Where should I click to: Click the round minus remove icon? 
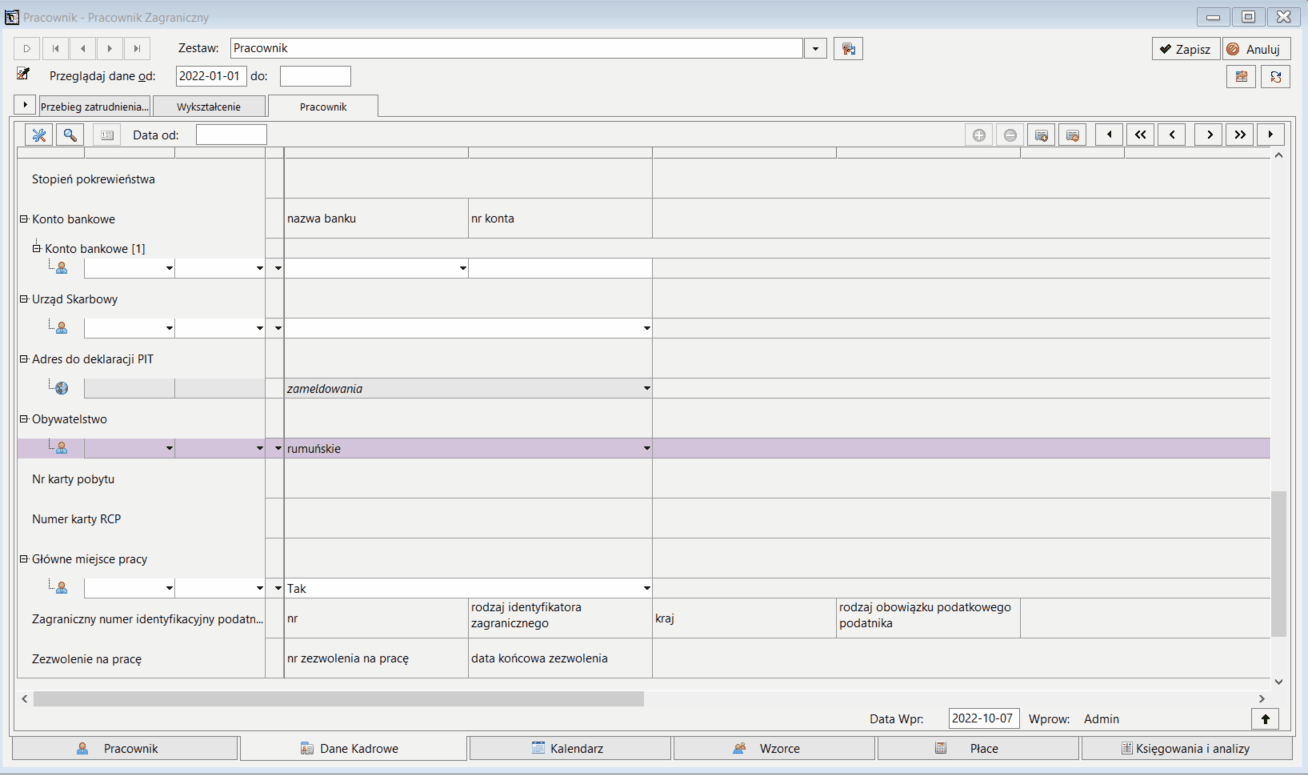click(x=1010, y=135)
